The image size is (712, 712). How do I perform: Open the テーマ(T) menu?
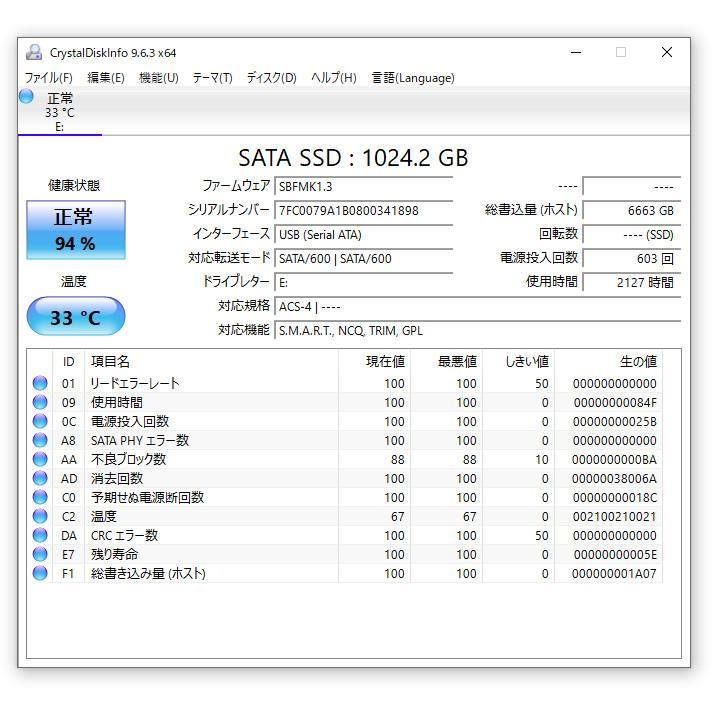[x=212, y=78]
